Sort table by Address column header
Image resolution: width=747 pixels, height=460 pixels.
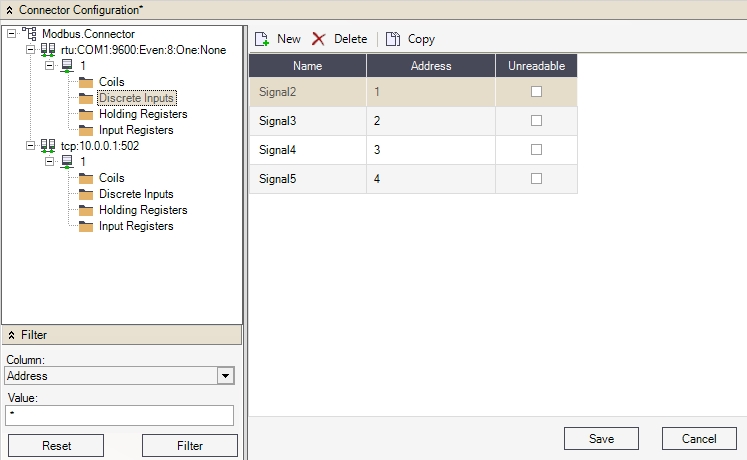[431, 66]
